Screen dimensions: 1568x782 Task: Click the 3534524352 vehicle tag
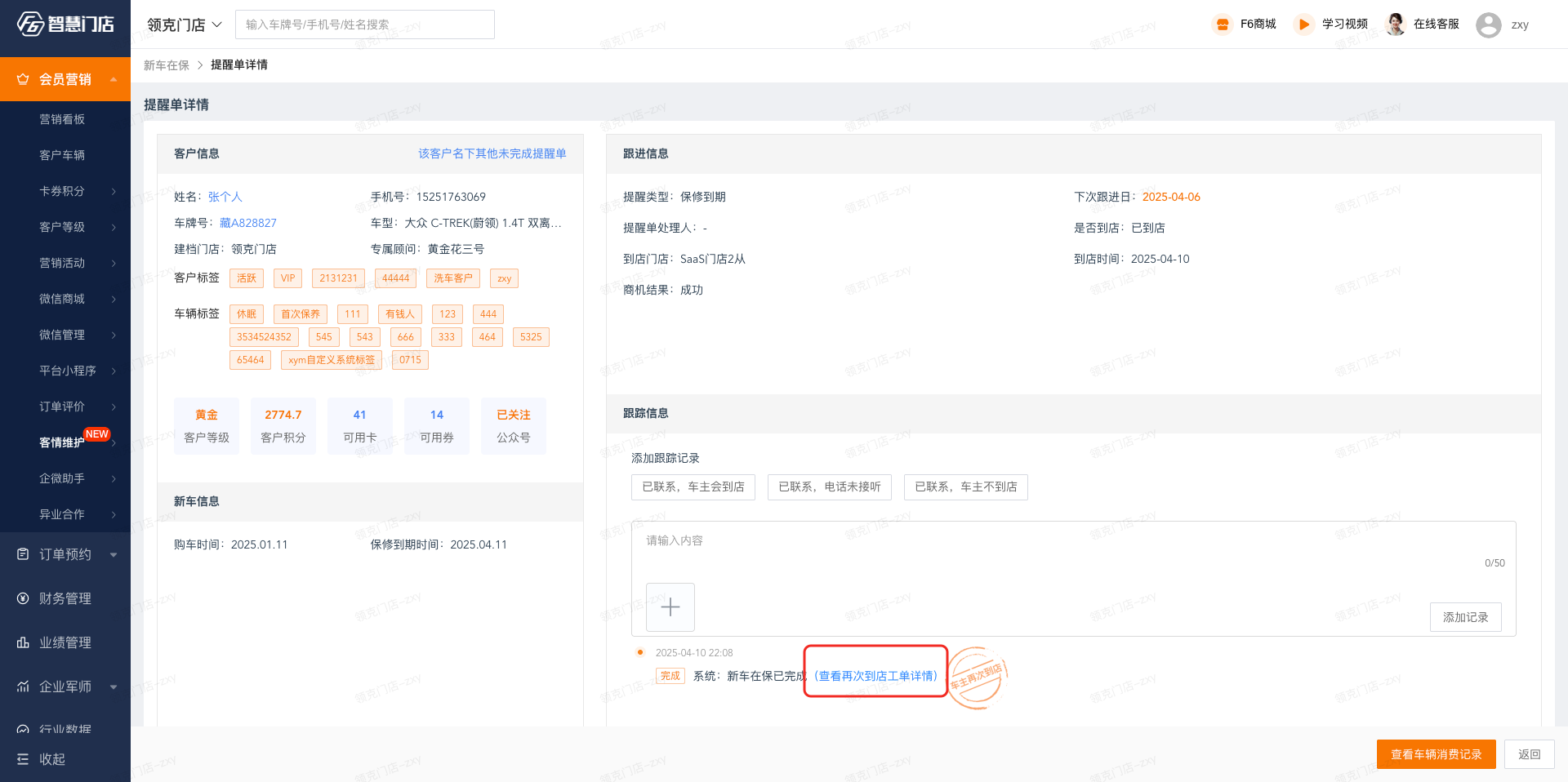(x=264, y=337)
